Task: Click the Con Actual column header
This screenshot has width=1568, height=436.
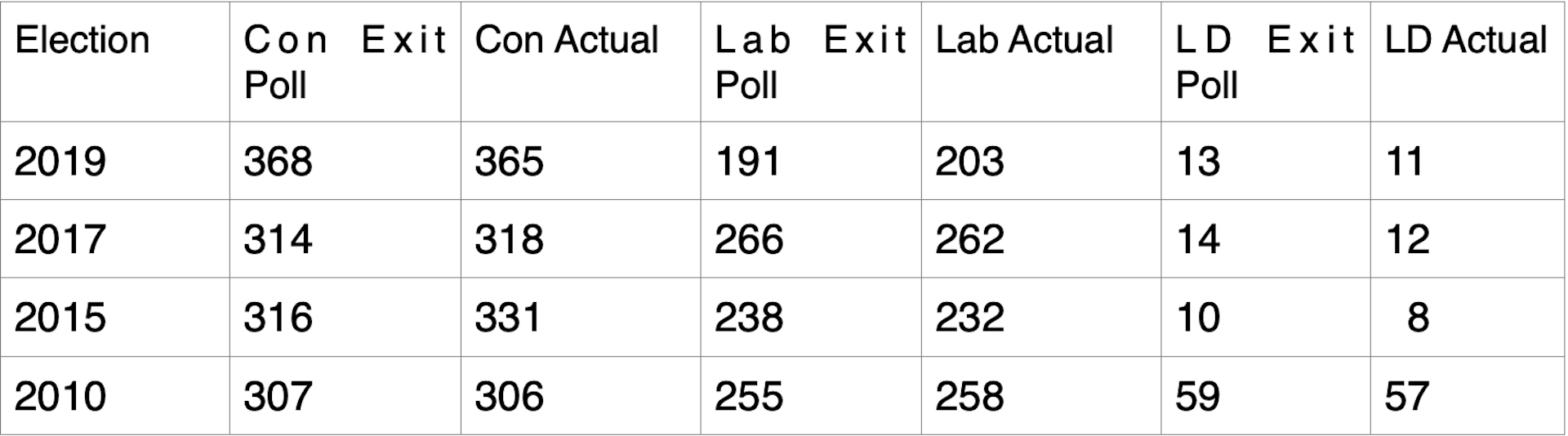Action: 566,40
